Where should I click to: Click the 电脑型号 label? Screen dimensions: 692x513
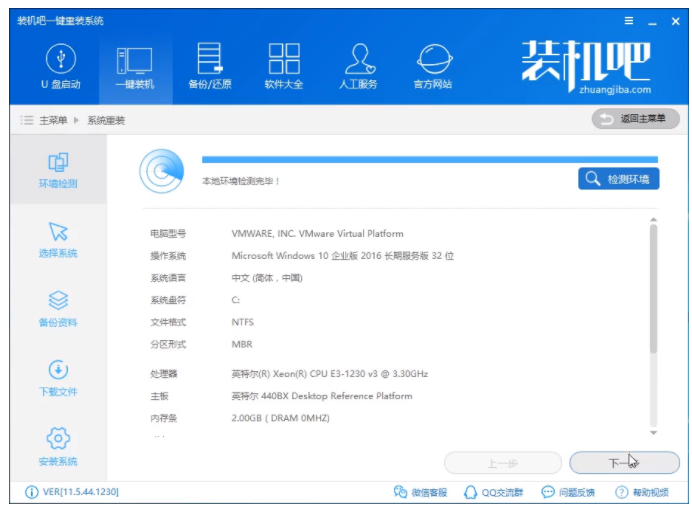168,234
